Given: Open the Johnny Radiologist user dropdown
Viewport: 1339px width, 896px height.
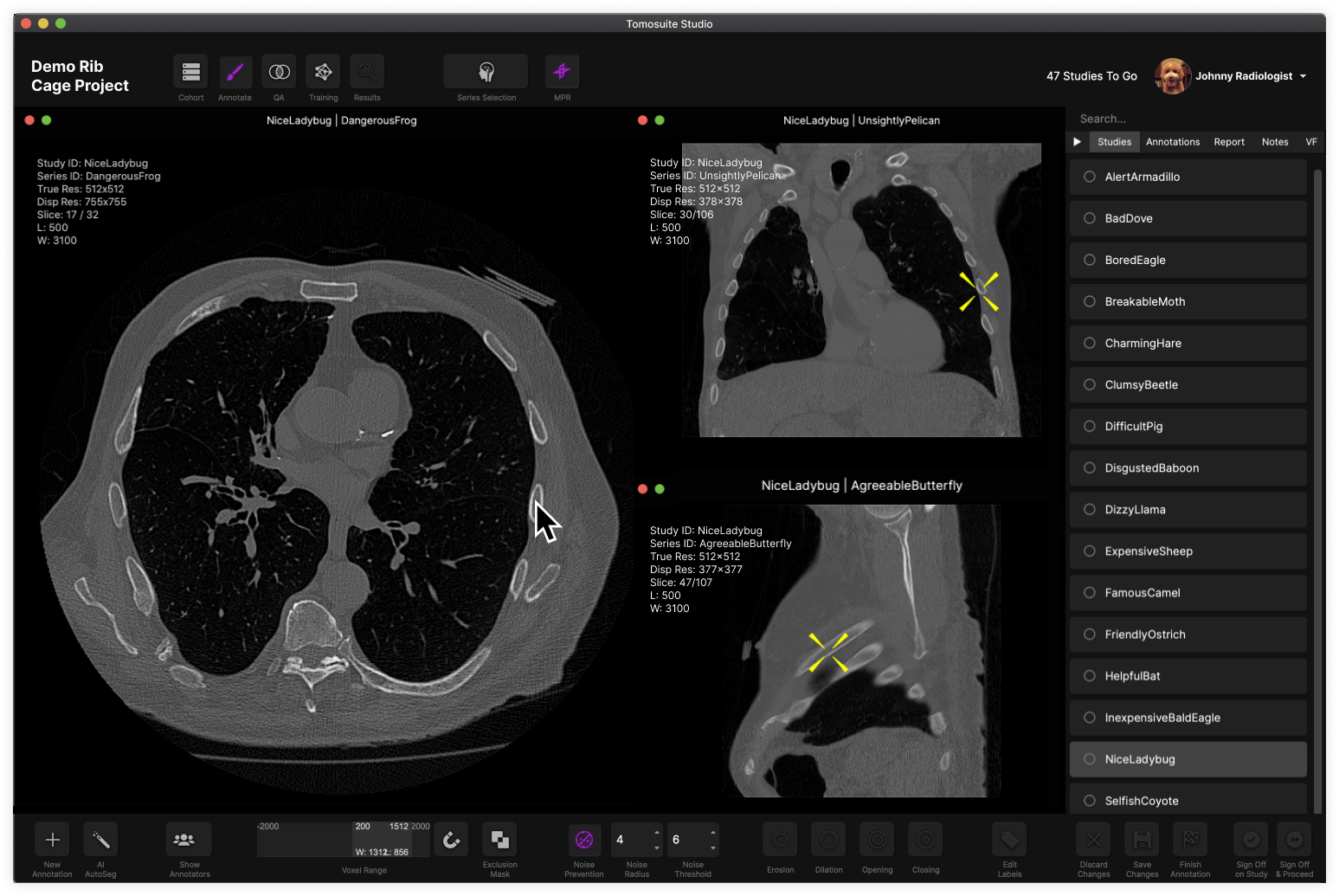Looking at the screenshot, I should tap(1303, 76).
